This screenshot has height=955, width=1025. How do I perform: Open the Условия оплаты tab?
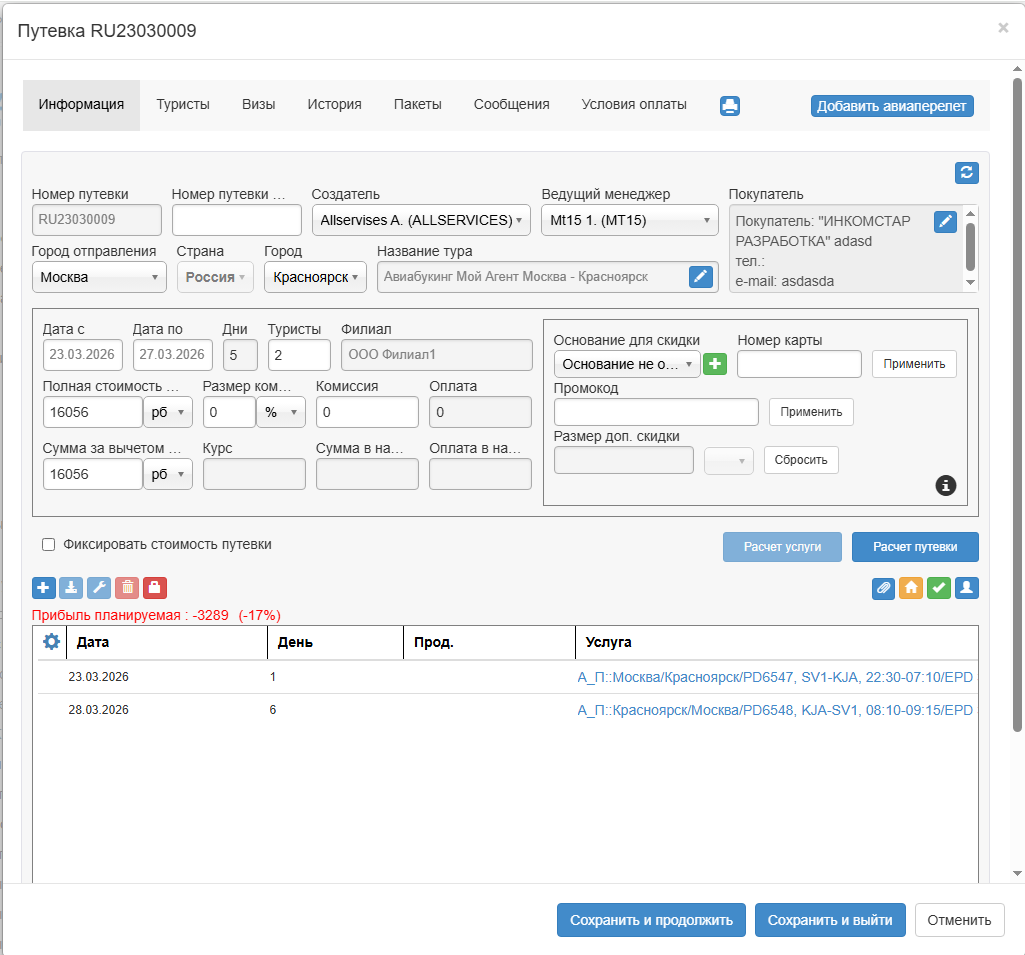[x=634, y=104]
